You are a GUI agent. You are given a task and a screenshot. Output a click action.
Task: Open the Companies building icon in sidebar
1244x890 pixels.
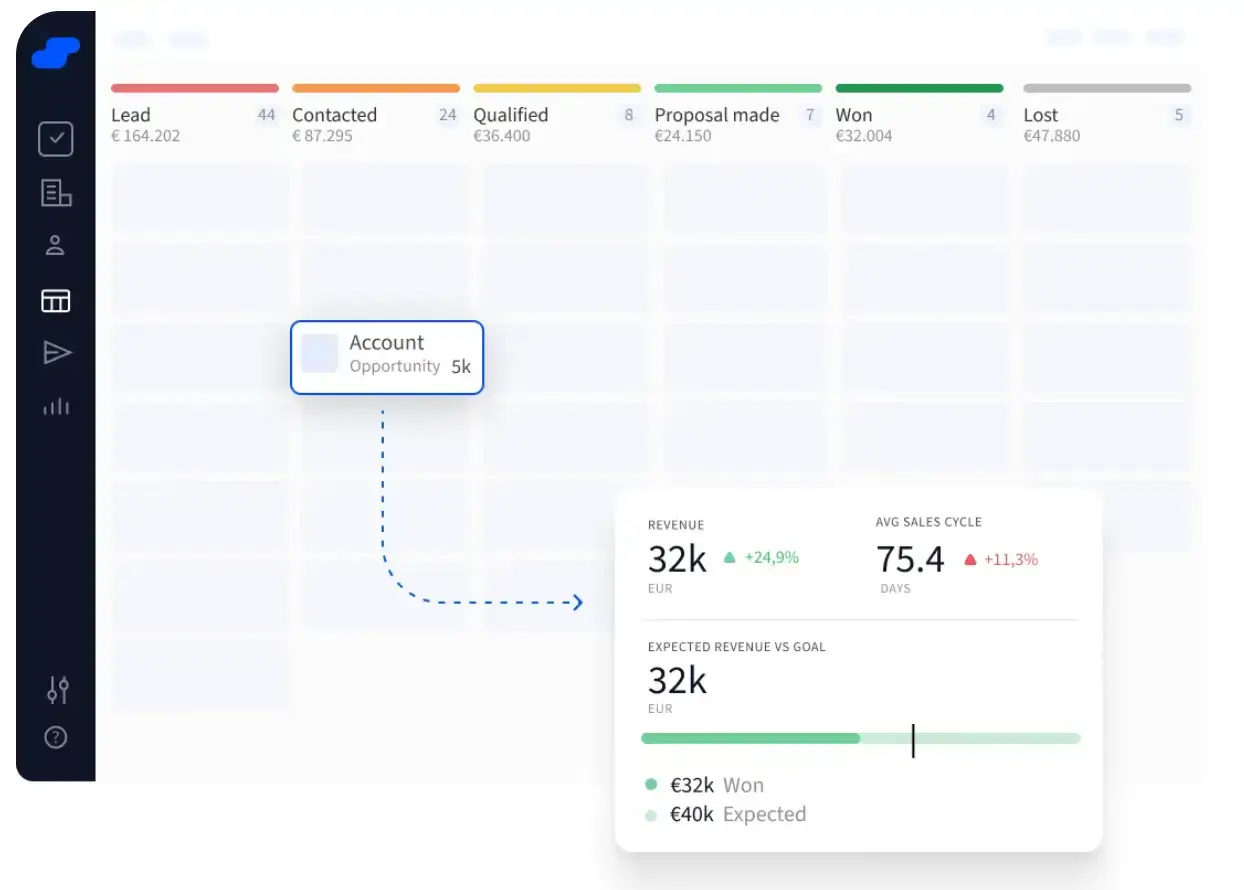click(x=56, y=193)
